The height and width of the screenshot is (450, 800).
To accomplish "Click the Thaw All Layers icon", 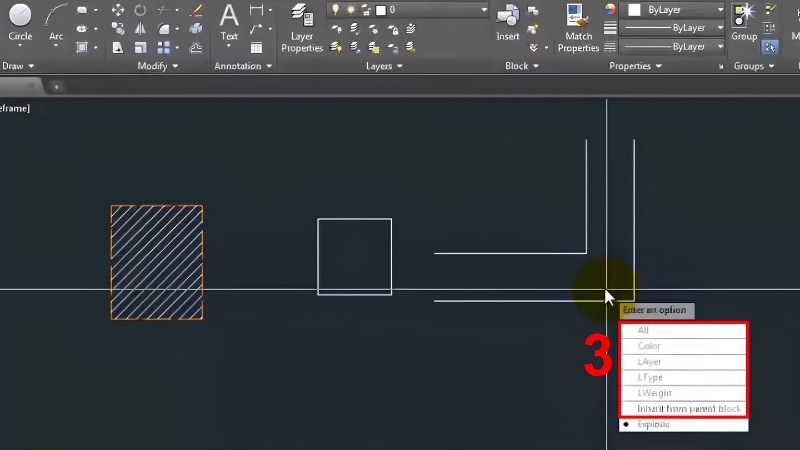I will point(374,48).
